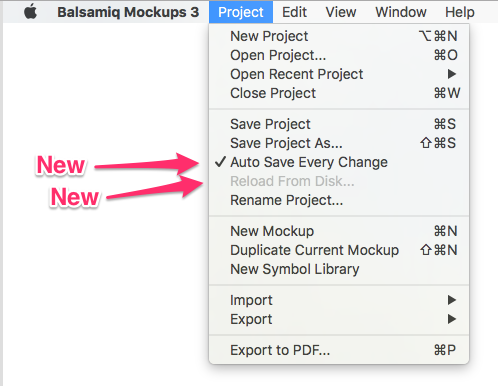The image size is (498, 386).
Task: Click the Balsamiq Mockups 3 app menu
Action: coord(128,12)
